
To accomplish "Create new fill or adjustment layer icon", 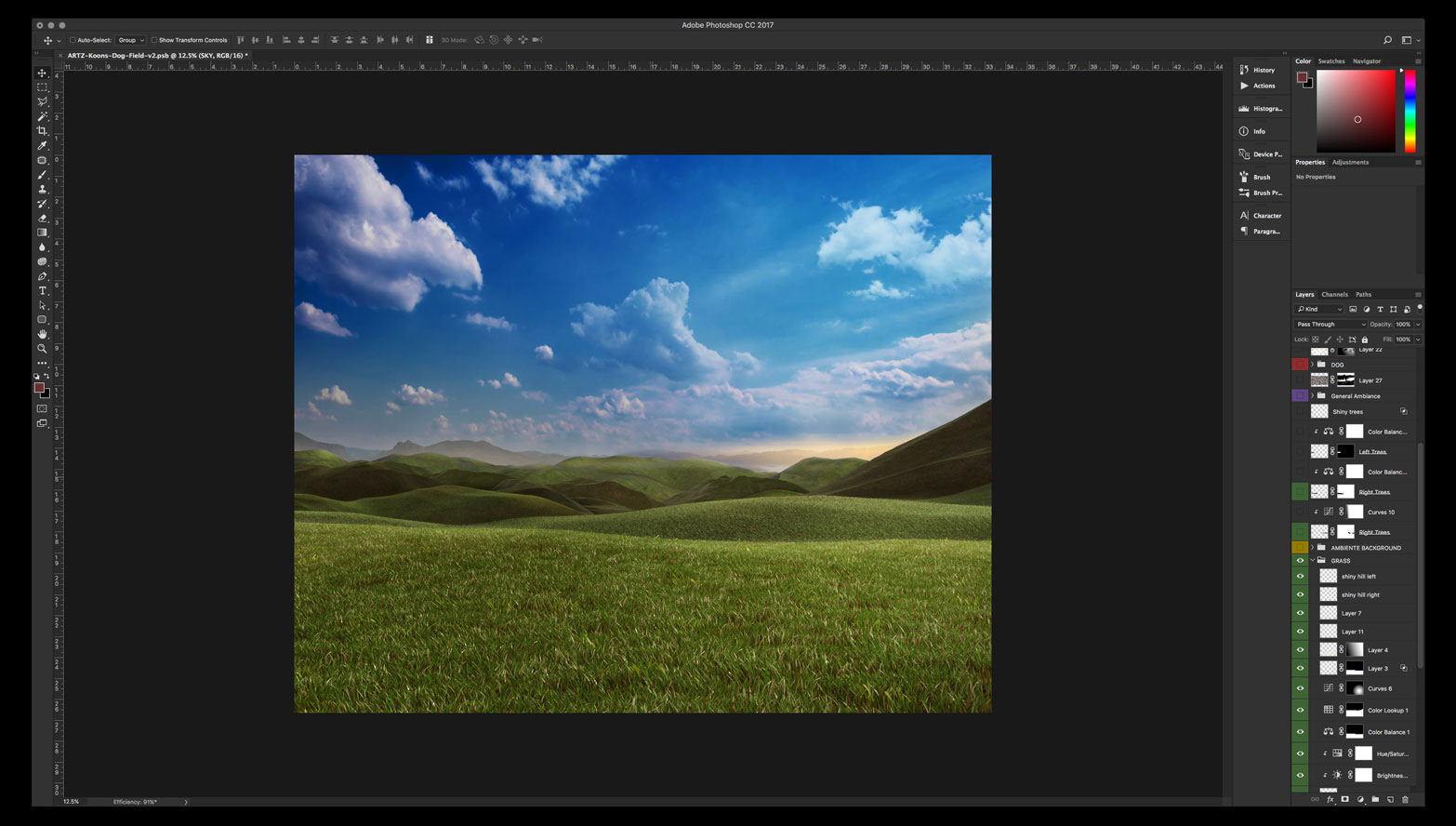I will click(x=1360, y=799).
